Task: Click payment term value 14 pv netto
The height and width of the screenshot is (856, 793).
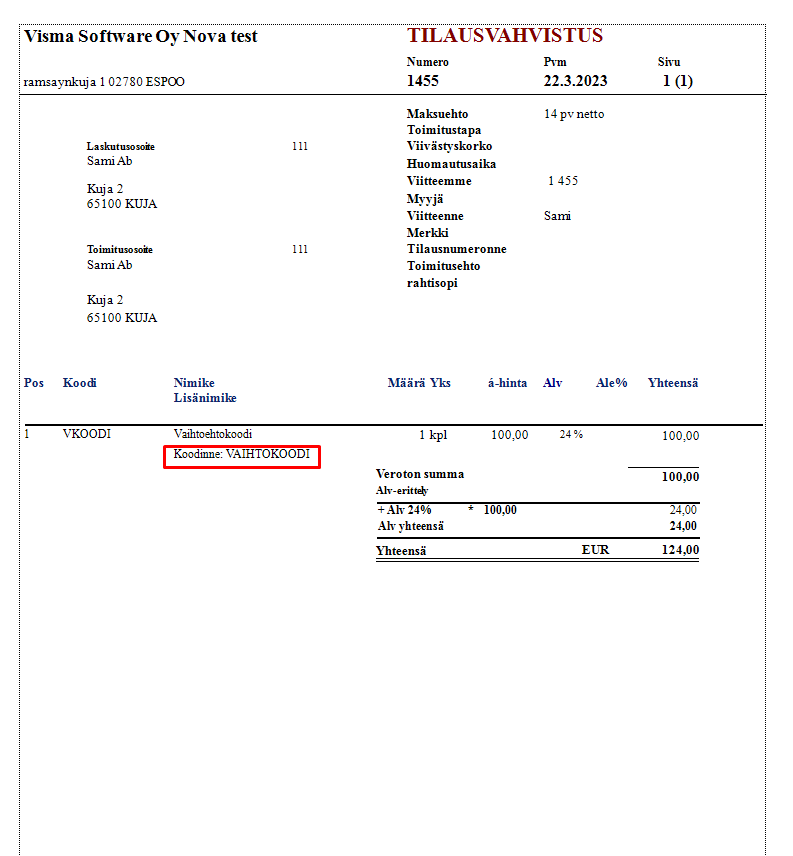Action: click(x=574, y=114)
